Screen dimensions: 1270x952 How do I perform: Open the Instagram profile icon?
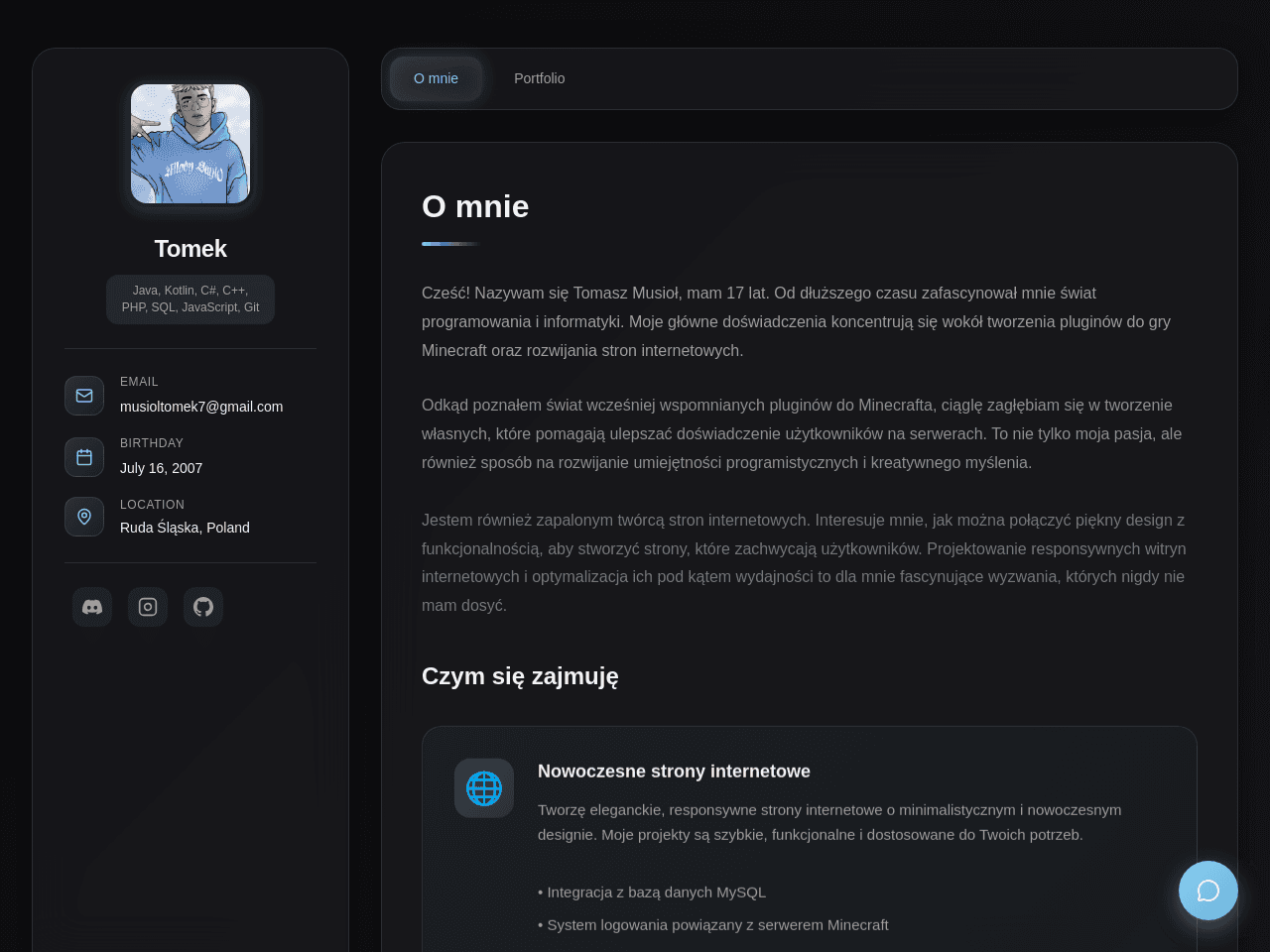pos(148,607)
